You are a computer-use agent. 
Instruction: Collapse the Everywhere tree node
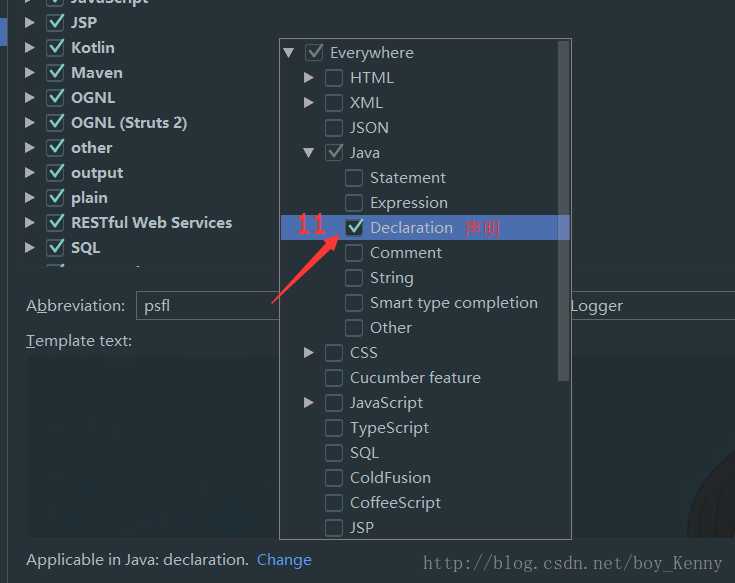(x=289, y=53)
